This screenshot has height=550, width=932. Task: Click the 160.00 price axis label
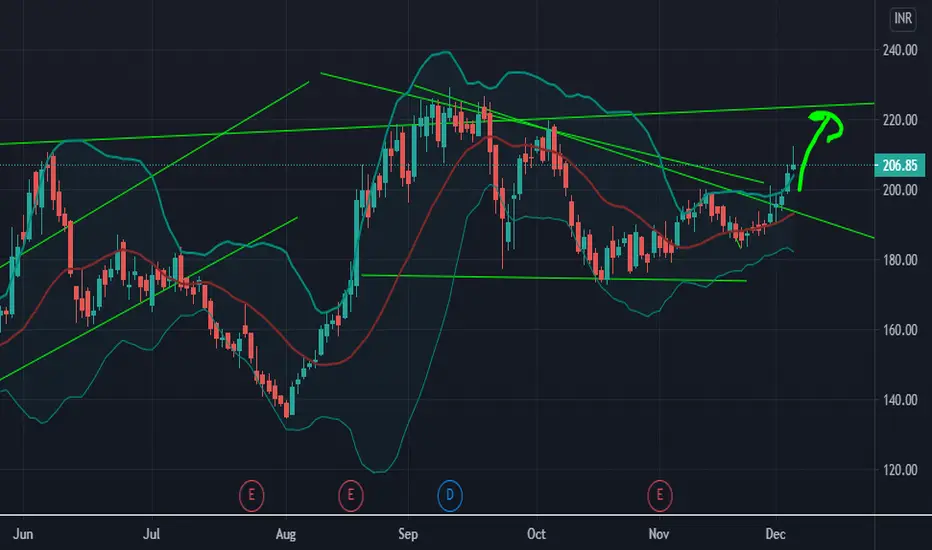(900, 330)
